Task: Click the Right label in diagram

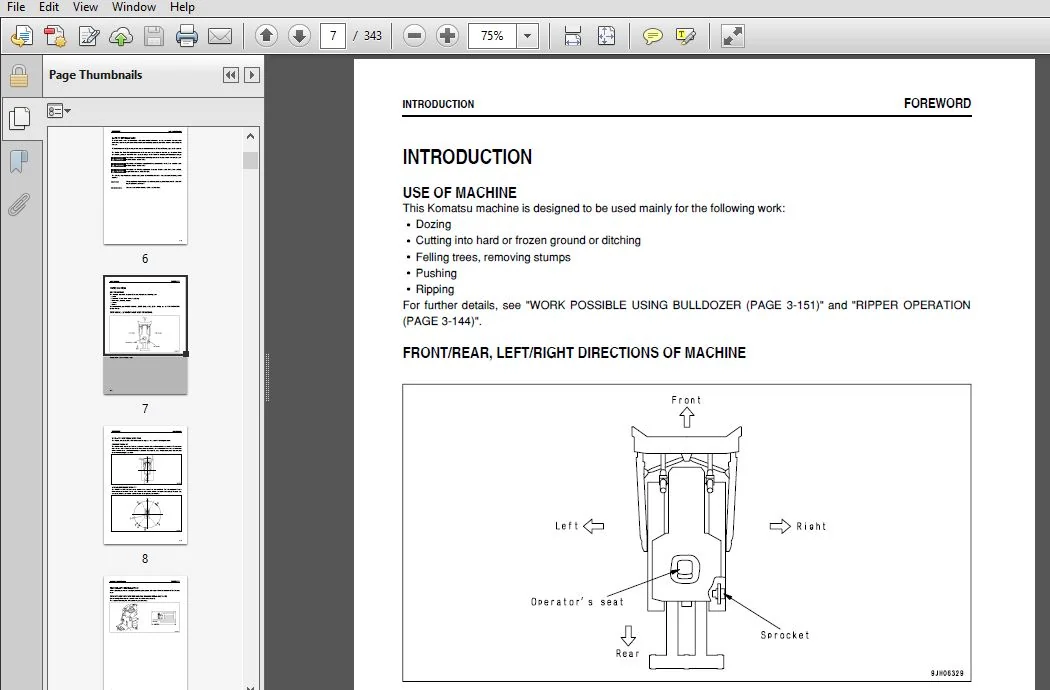Action: click(811, 527)
